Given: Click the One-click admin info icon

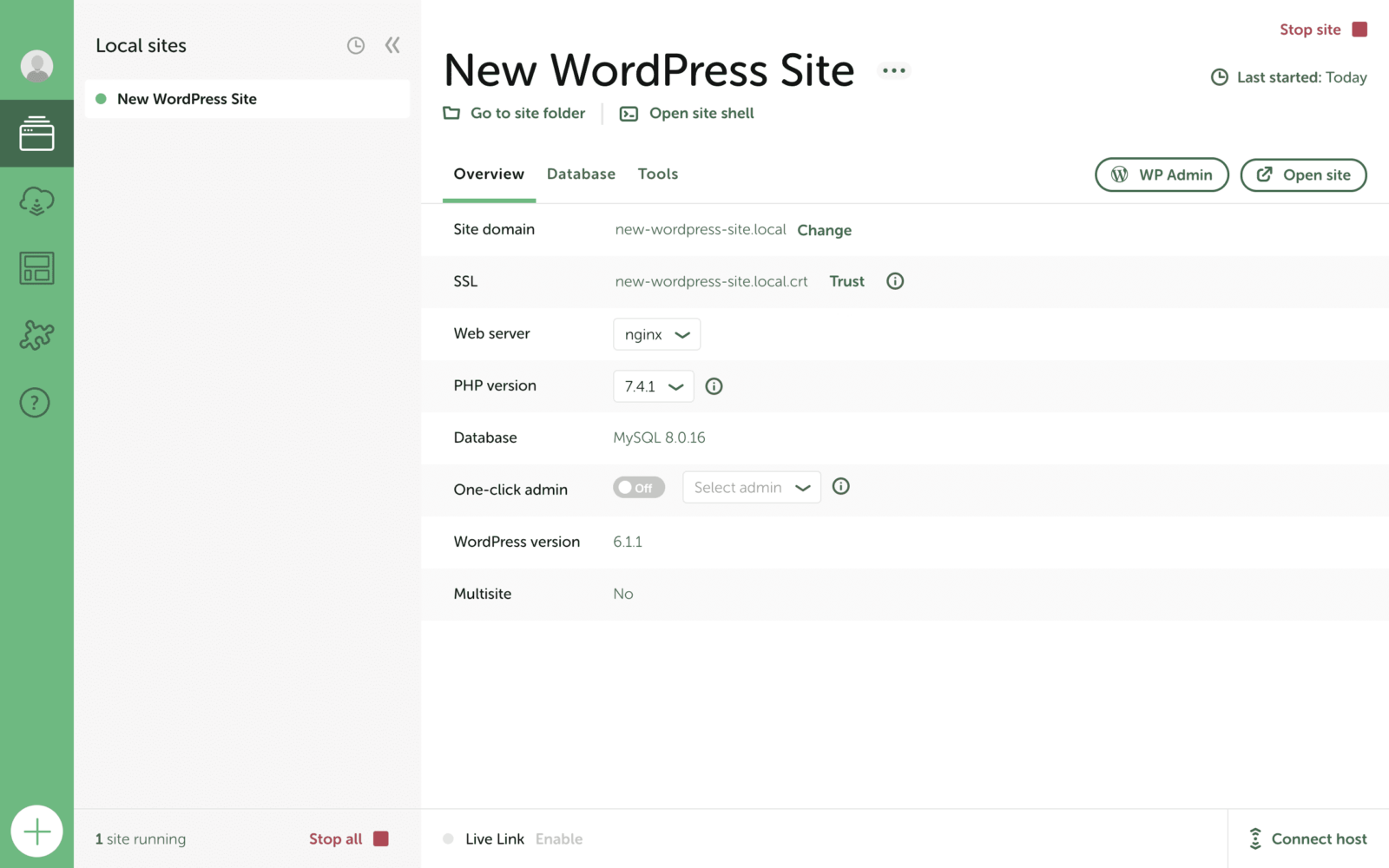Looking at the screenshot, I should 840,486.
